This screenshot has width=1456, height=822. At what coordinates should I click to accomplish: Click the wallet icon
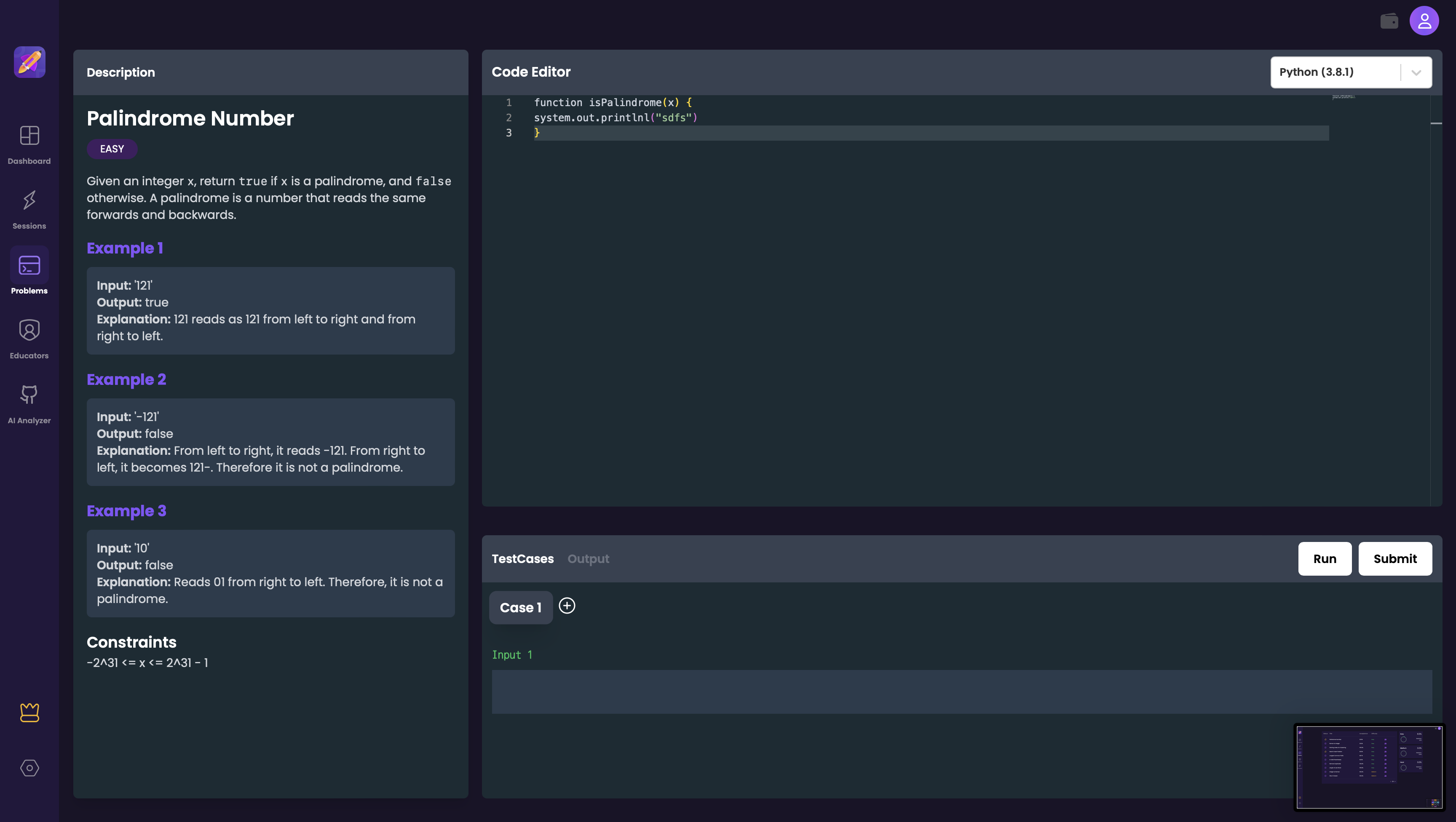[x=1389, y=21]
